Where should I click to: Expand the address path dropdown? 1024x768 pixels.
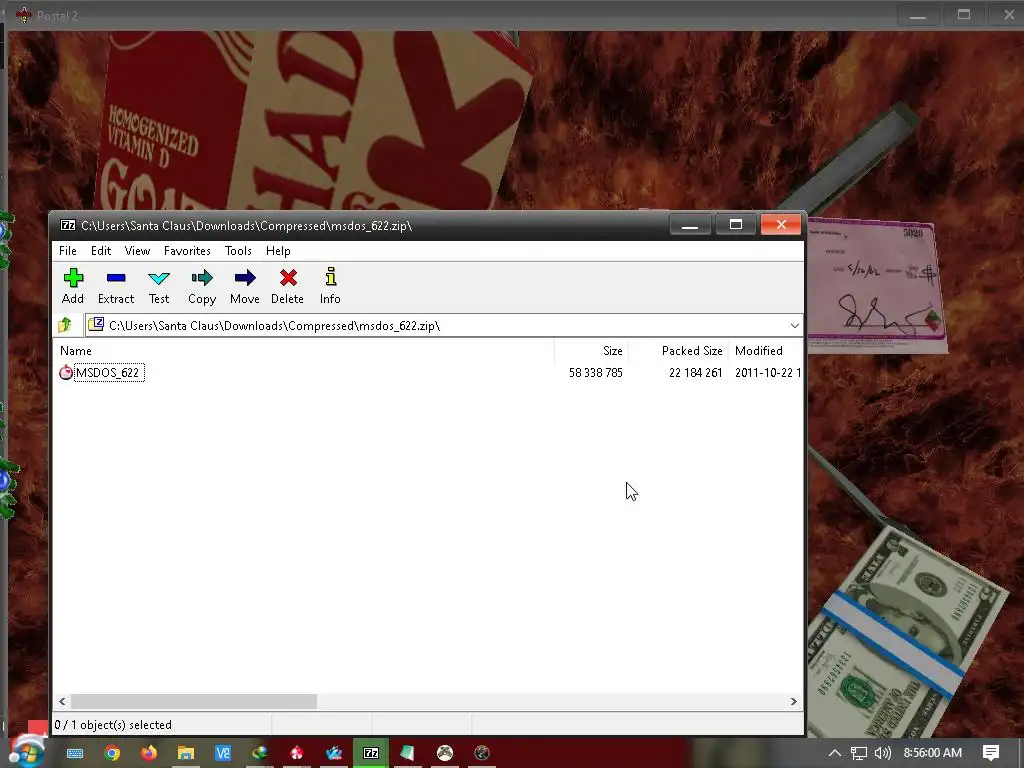click(794, 325)
